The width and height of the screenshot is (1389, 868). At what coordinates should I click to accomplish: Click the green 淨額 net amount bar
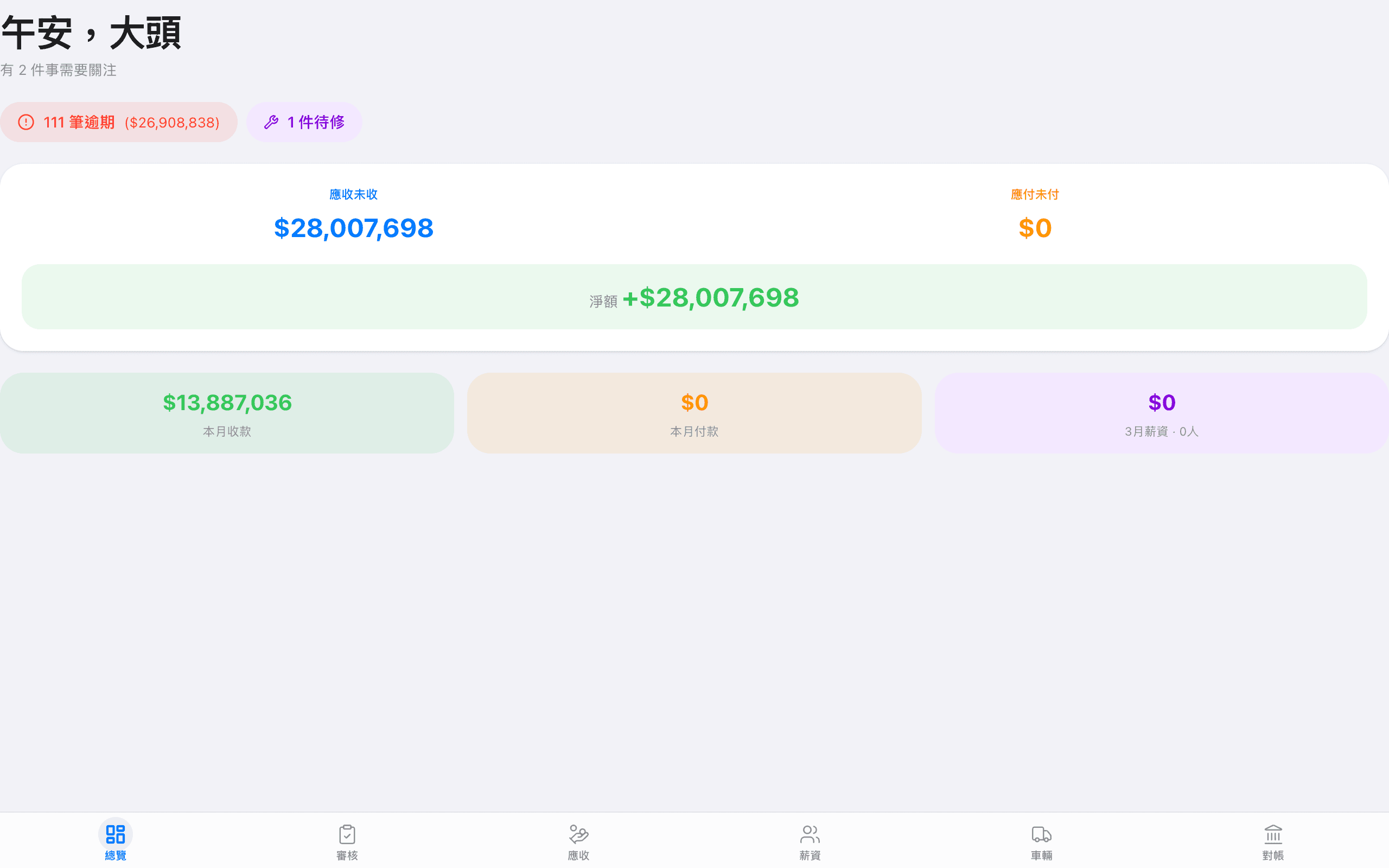694,297
